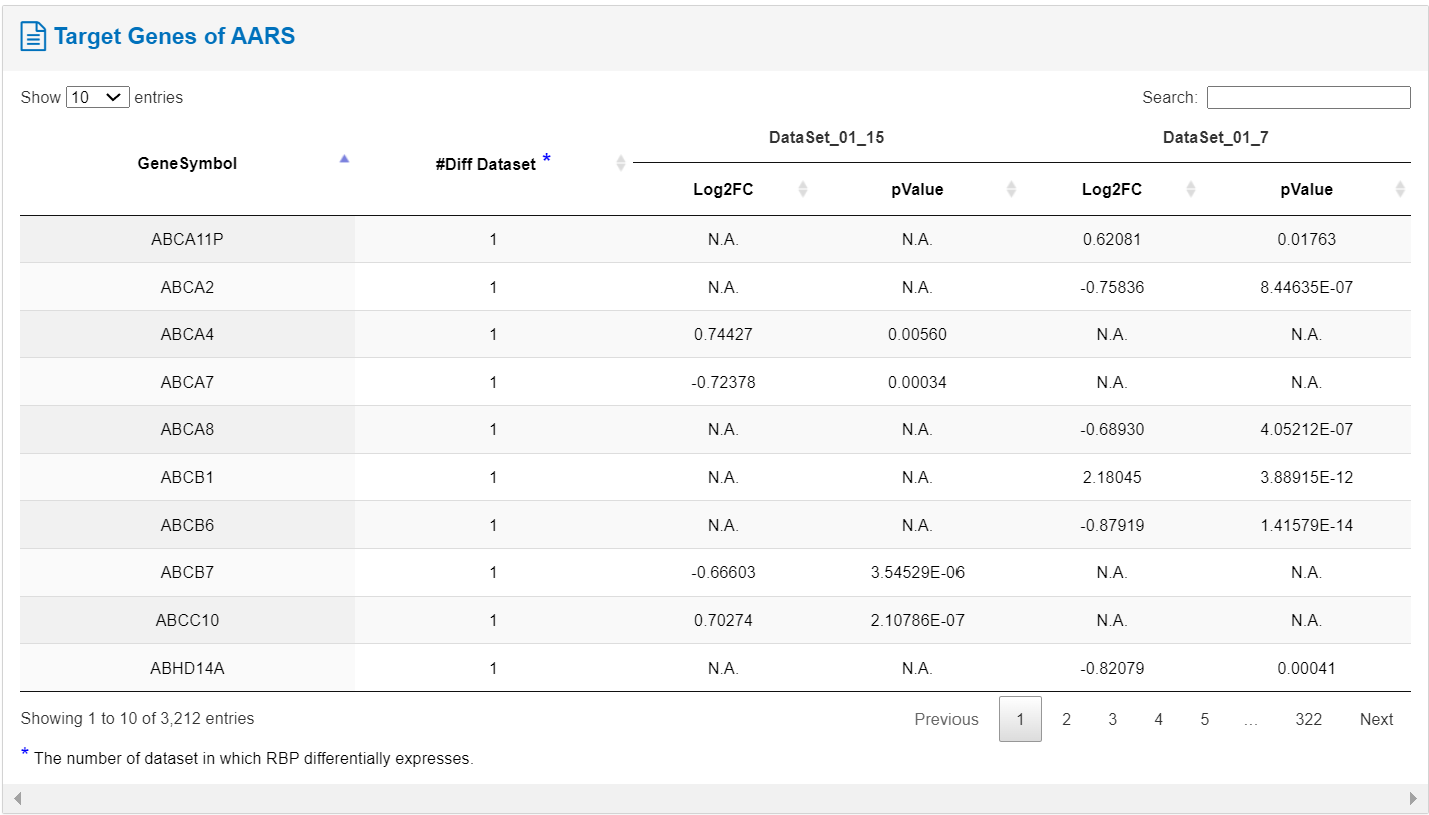Viewport: 1429px width, 815px height.
Task: Sort by GeneSymbol column arrow
Action: (x=344, y=158)
